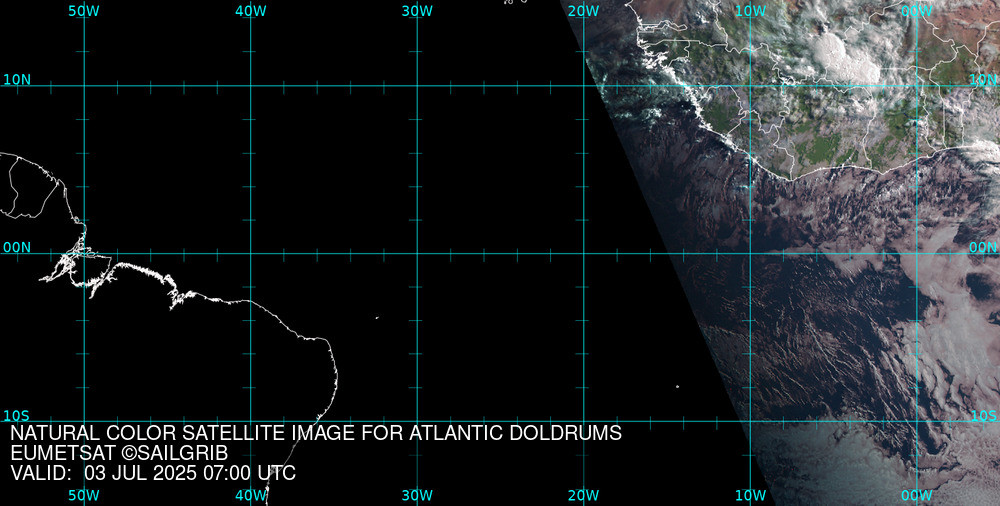The width and height of the screenshot is (1000, 506).
Task: Select the 00W label along the bottom edge
Action: (917, 496)
